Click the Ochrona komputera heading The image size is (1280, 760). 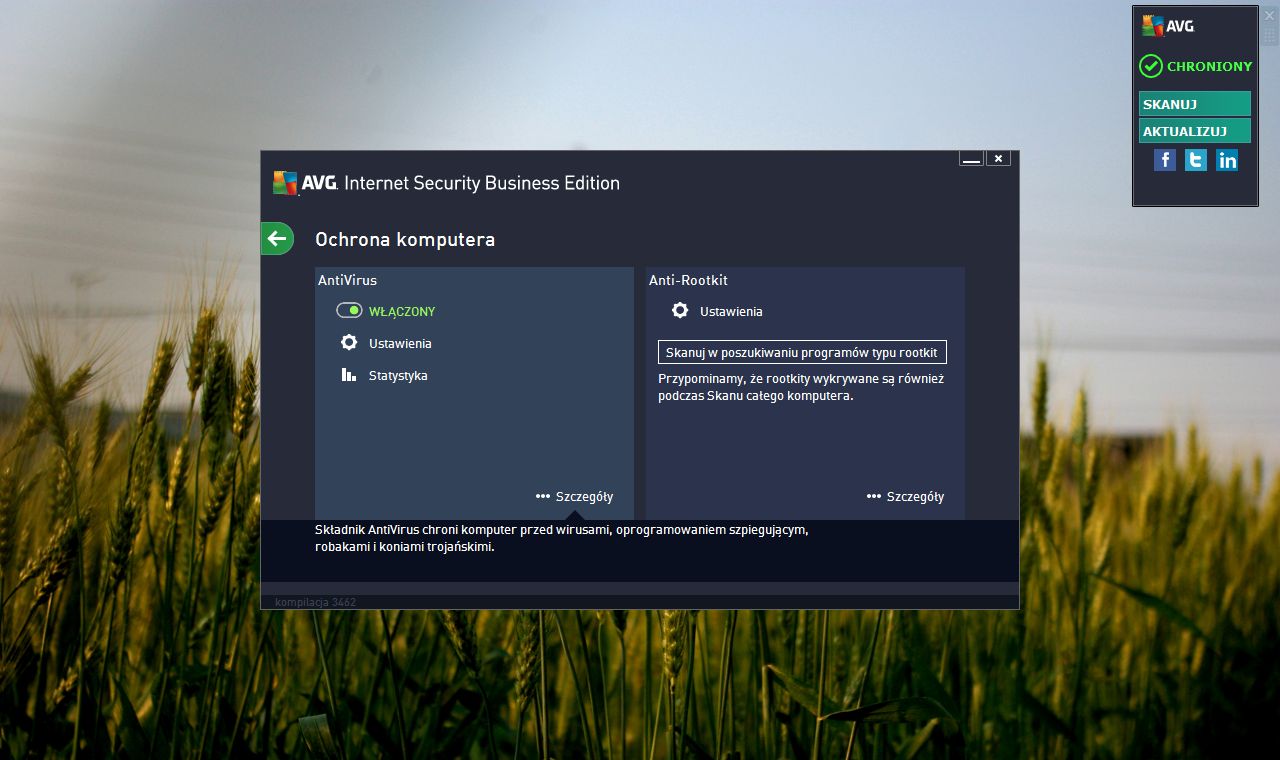pos(405,240)
